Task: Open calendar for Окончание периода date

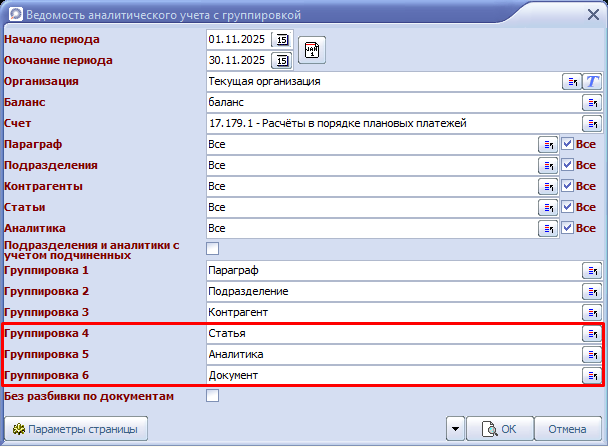Action: (282, 60)
